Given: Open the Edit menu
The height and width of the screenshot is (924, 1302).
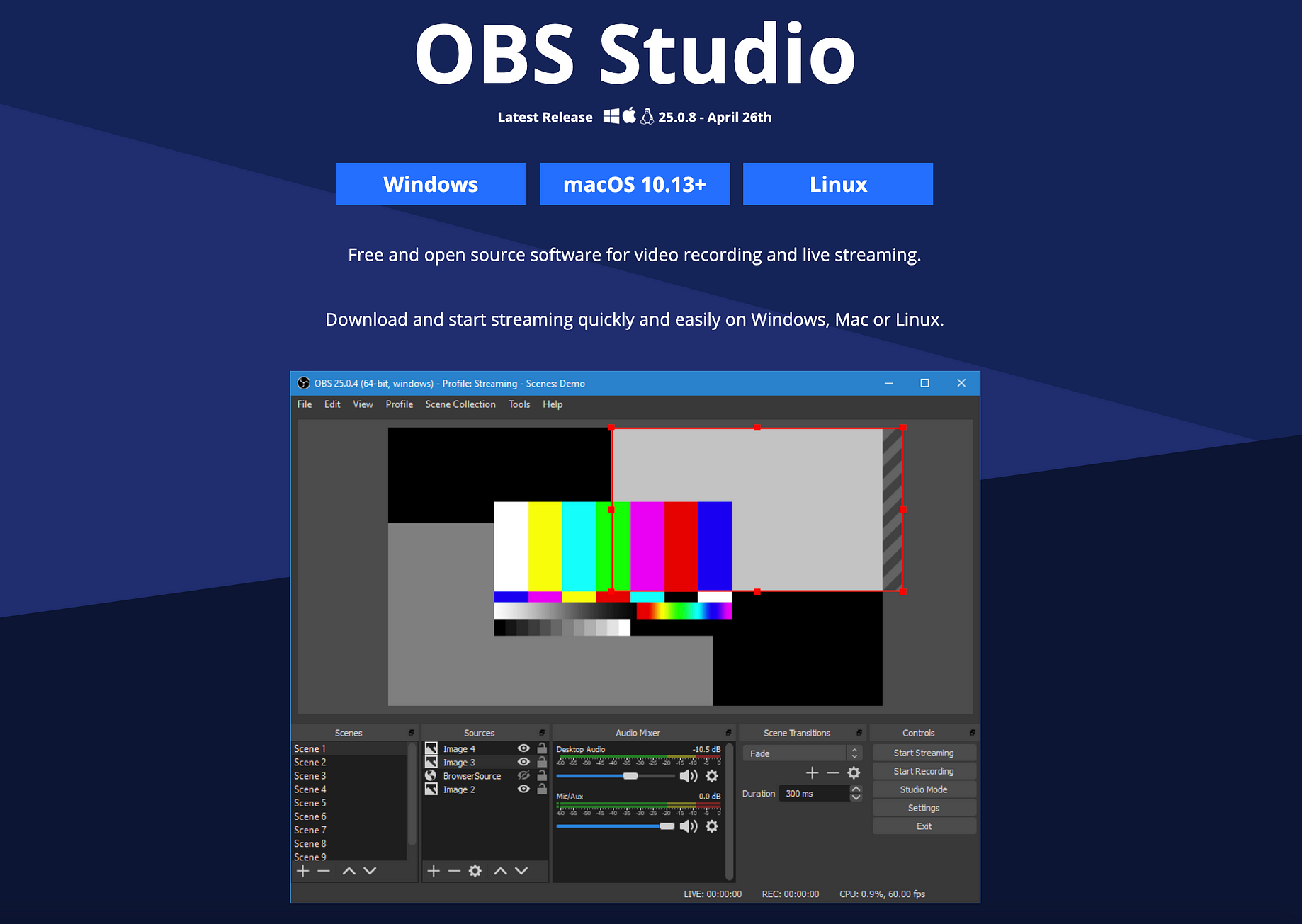Looking at the screenshot, I should coord(332,404).
